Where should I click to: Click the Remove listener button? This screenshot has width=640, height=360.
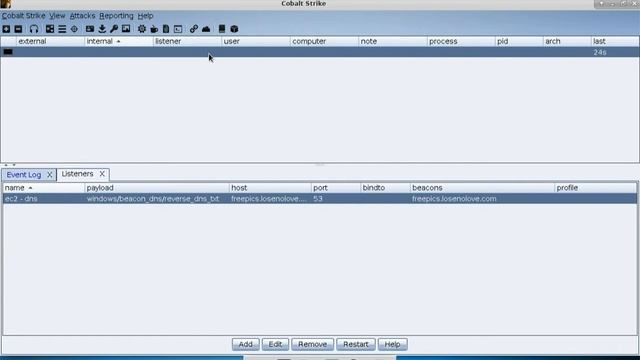(312, 344)
